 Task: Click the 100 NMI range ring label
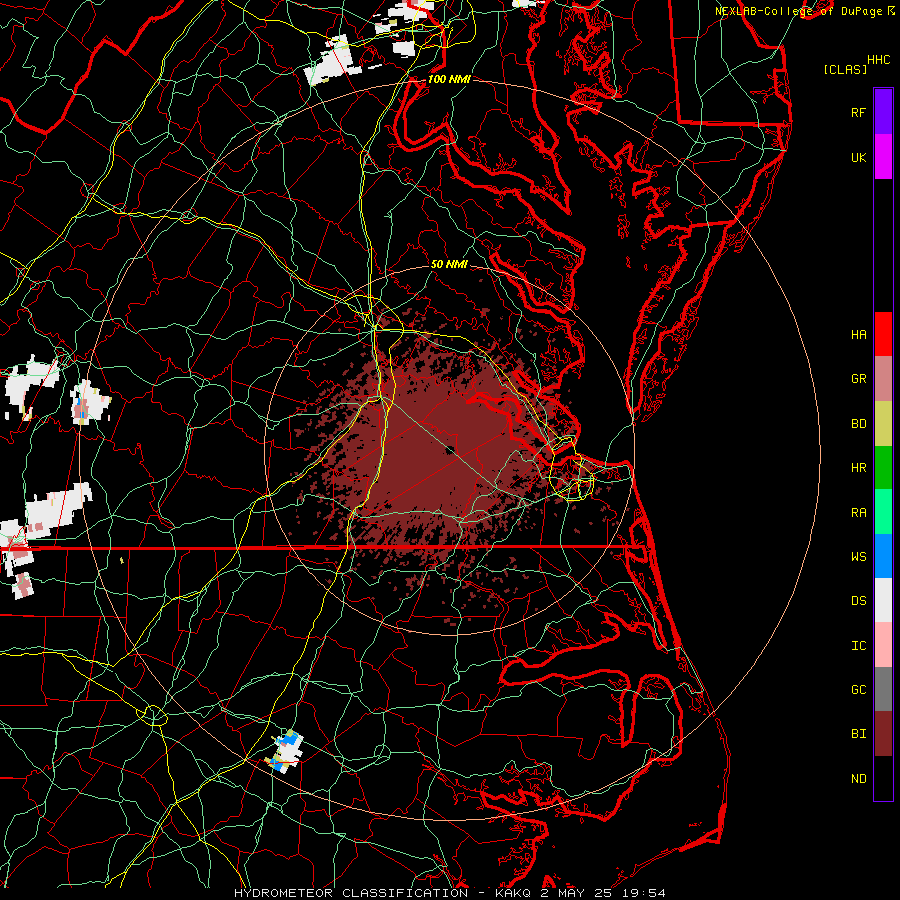(449, 79)
